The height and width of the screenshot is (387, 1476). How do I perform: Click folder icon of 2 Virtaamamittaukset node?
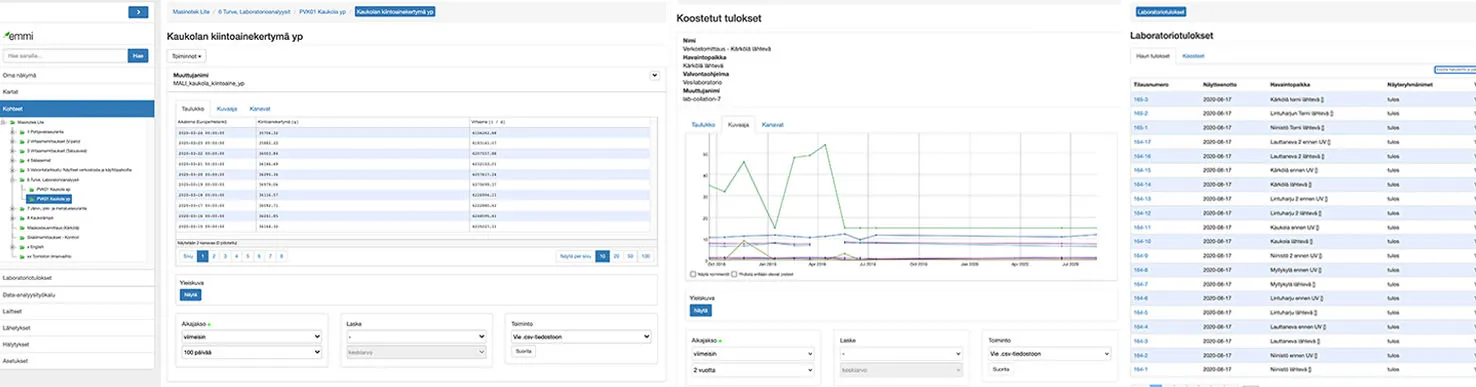pos(22,142)
